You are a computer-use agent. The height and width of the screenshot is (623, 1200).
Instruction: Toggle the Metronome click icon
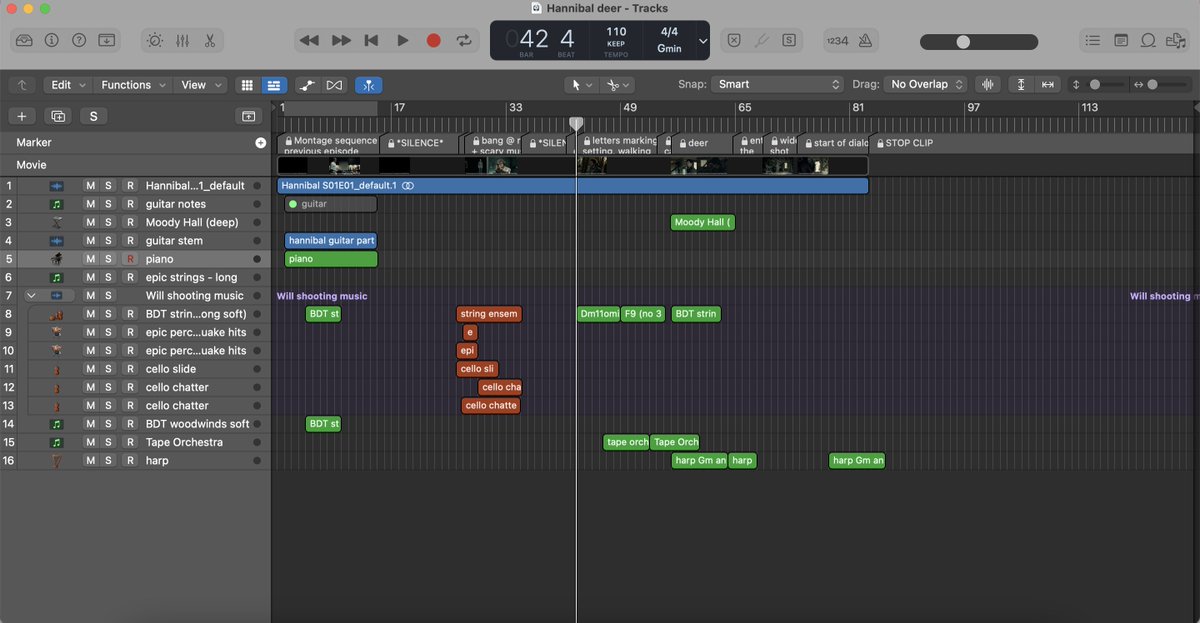[x=864, y=41]
